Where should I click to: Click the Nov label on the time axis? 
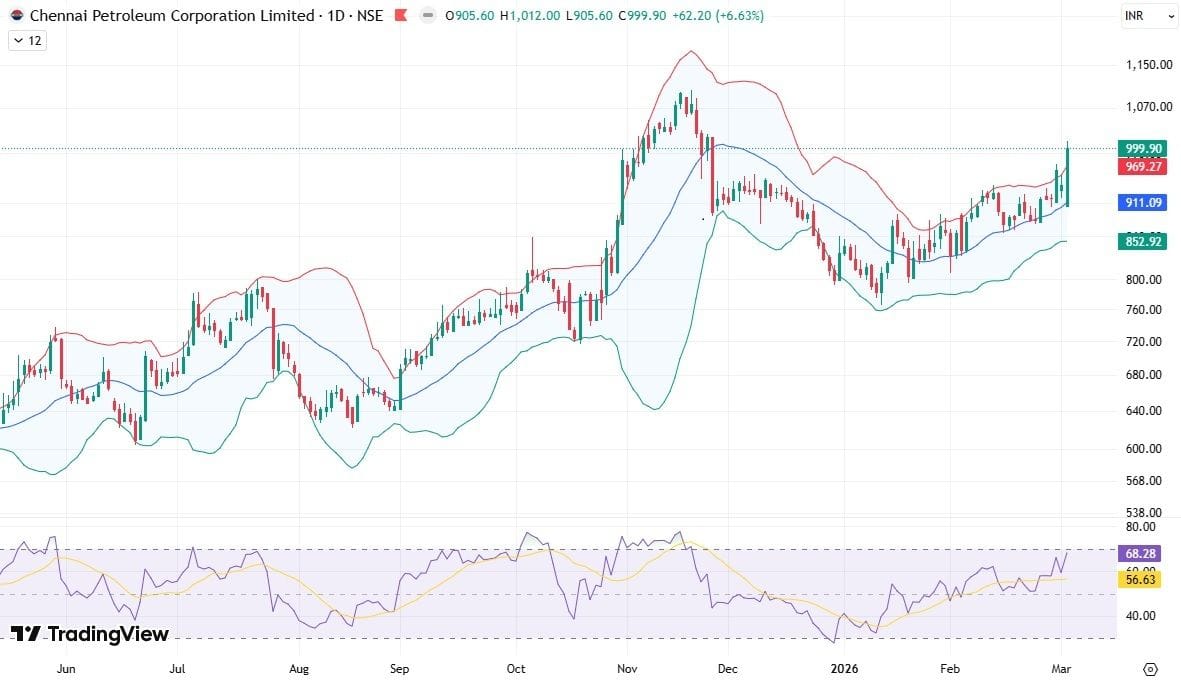pos(627,669)
